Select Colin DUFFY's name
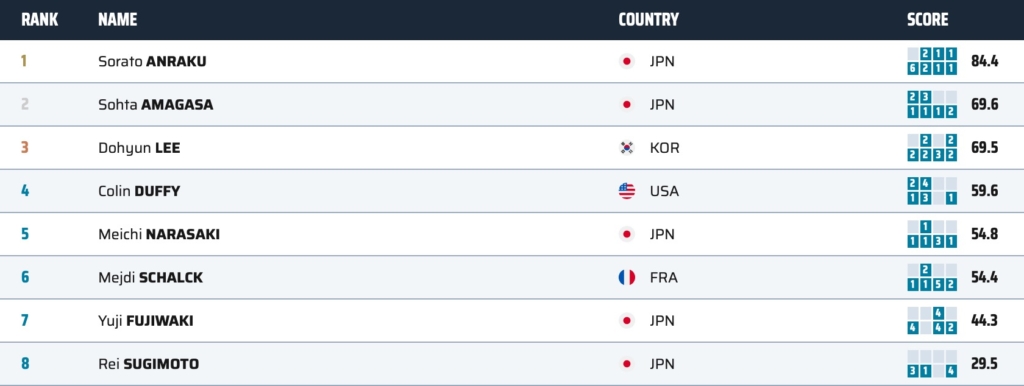Image resolution: width=1024 pixels, height=386 pixels. pyautogui.click(x=139, y=191)
